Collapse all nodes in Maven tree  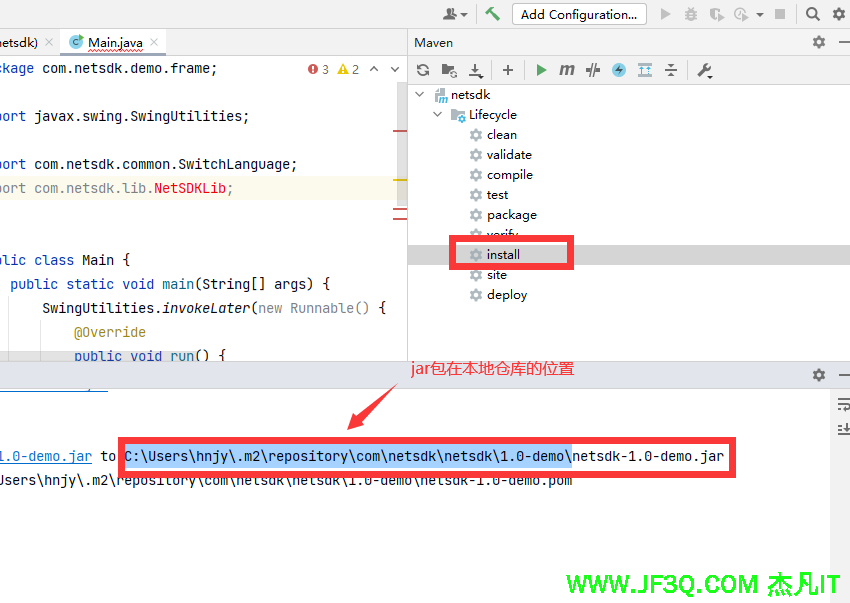pyautogui.click(x=671, y=70)
